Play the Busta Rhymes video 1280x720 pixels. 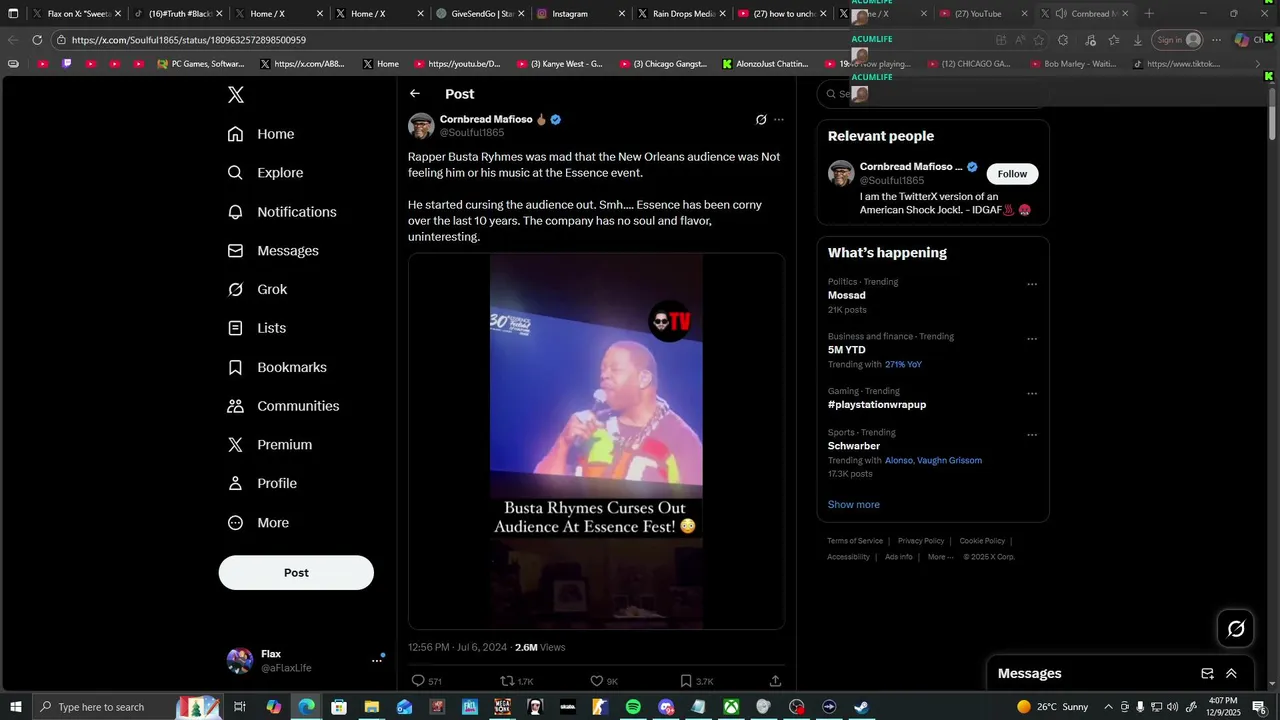pos(596,441)
